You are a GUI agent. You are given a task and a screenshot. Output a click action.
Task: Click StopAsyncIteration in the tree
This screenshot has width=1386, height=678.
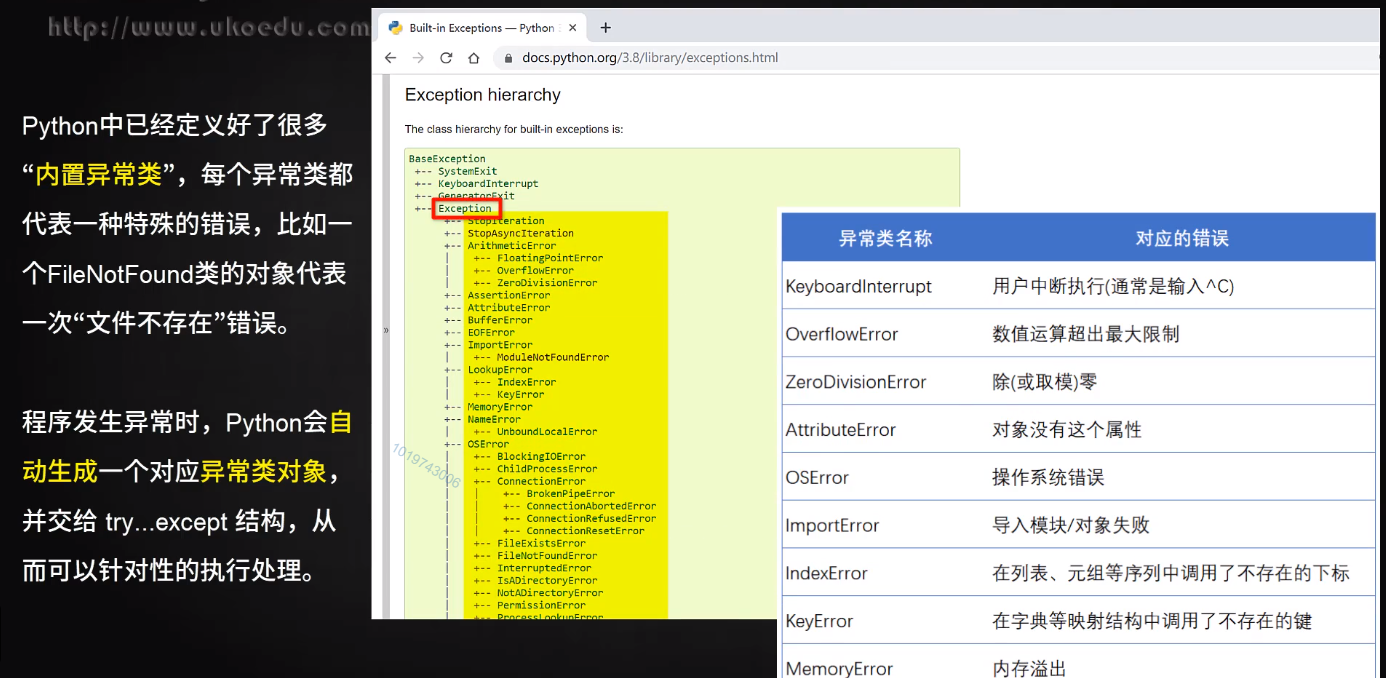[520, 233]
